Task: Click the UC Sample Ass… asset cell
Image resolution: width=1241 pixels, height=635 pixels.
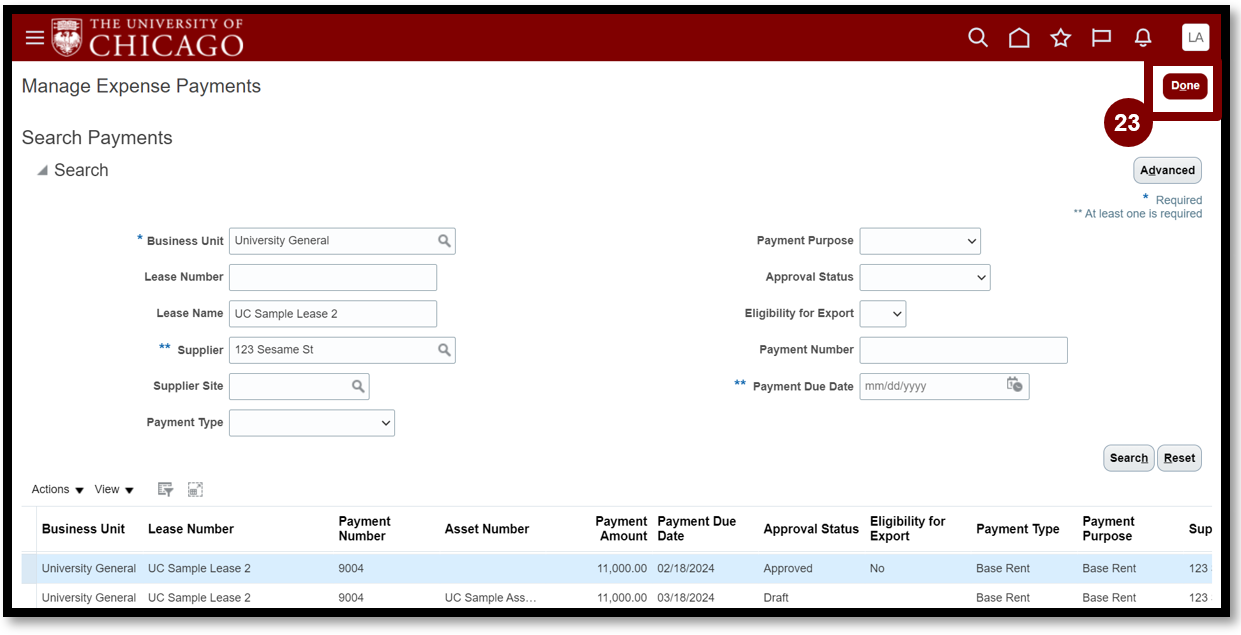Action: [491, 598]
